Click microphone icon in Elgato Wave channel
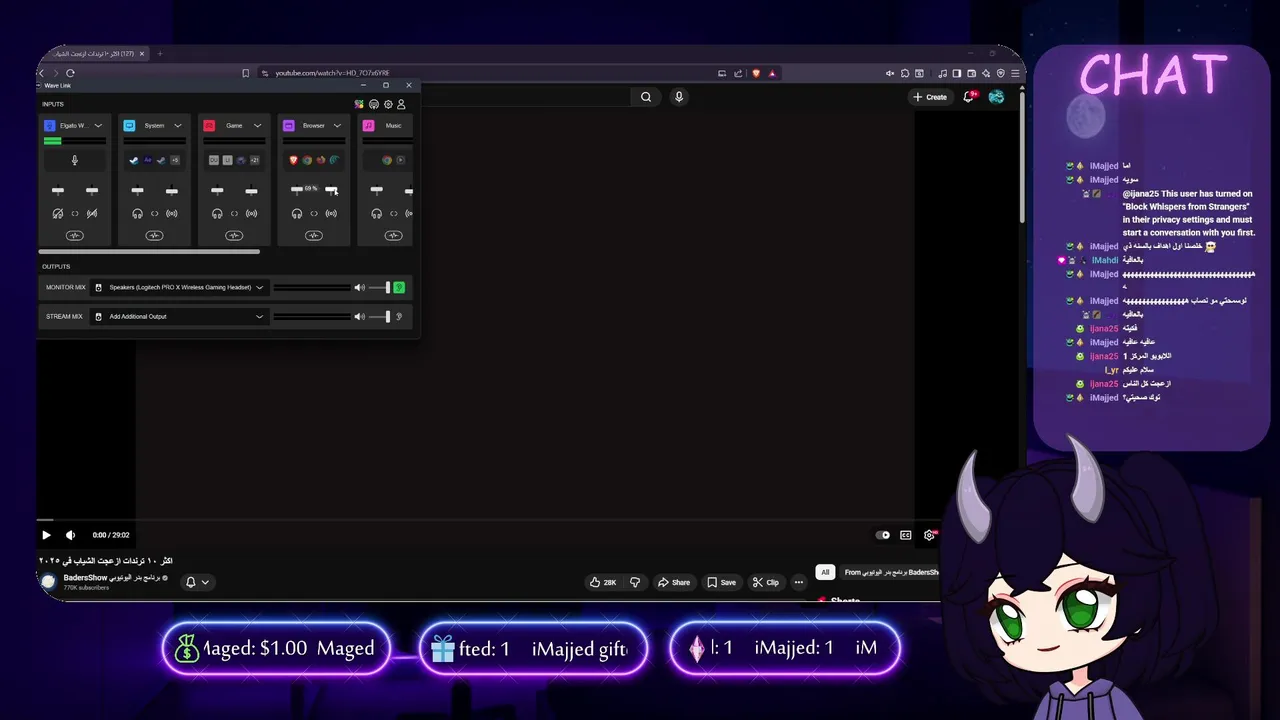 click(x=74, y=160)
